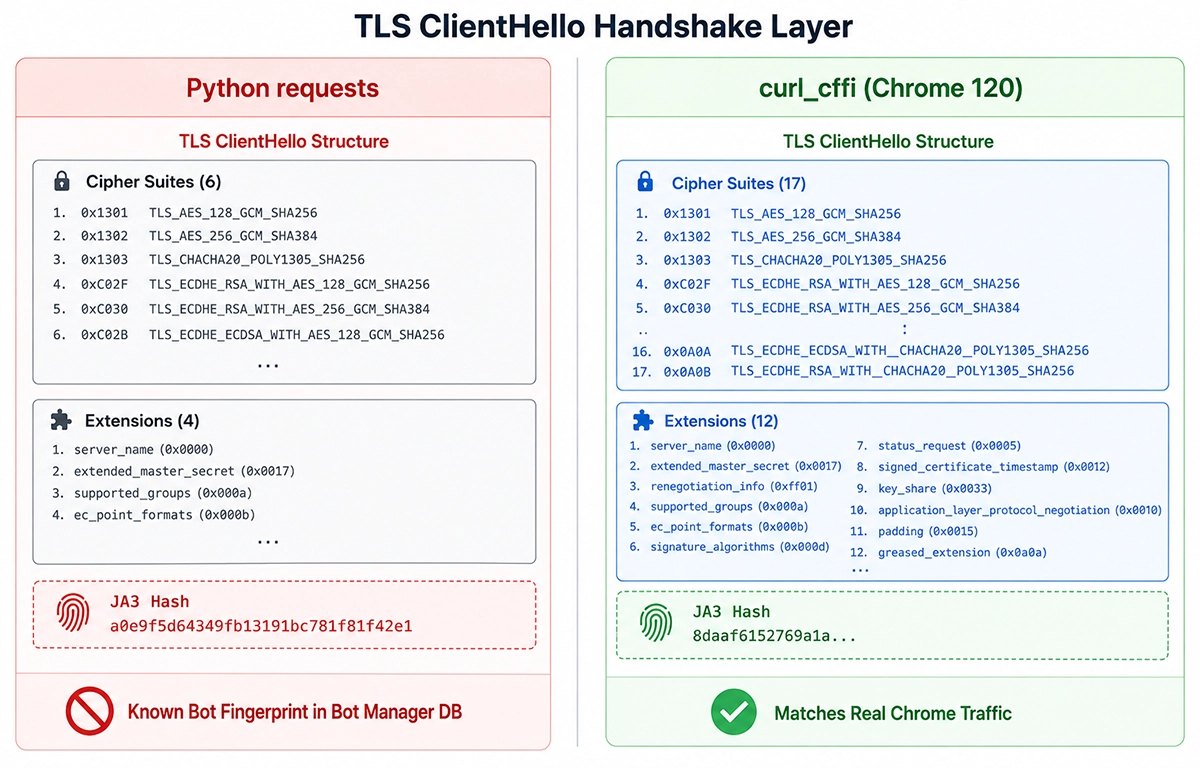This screenshot has height=768, width=1200.
Task: Select TLS_CHACHA20_POLY1305_SHA256 in the curl_cffi list
Action: [839, 260]
